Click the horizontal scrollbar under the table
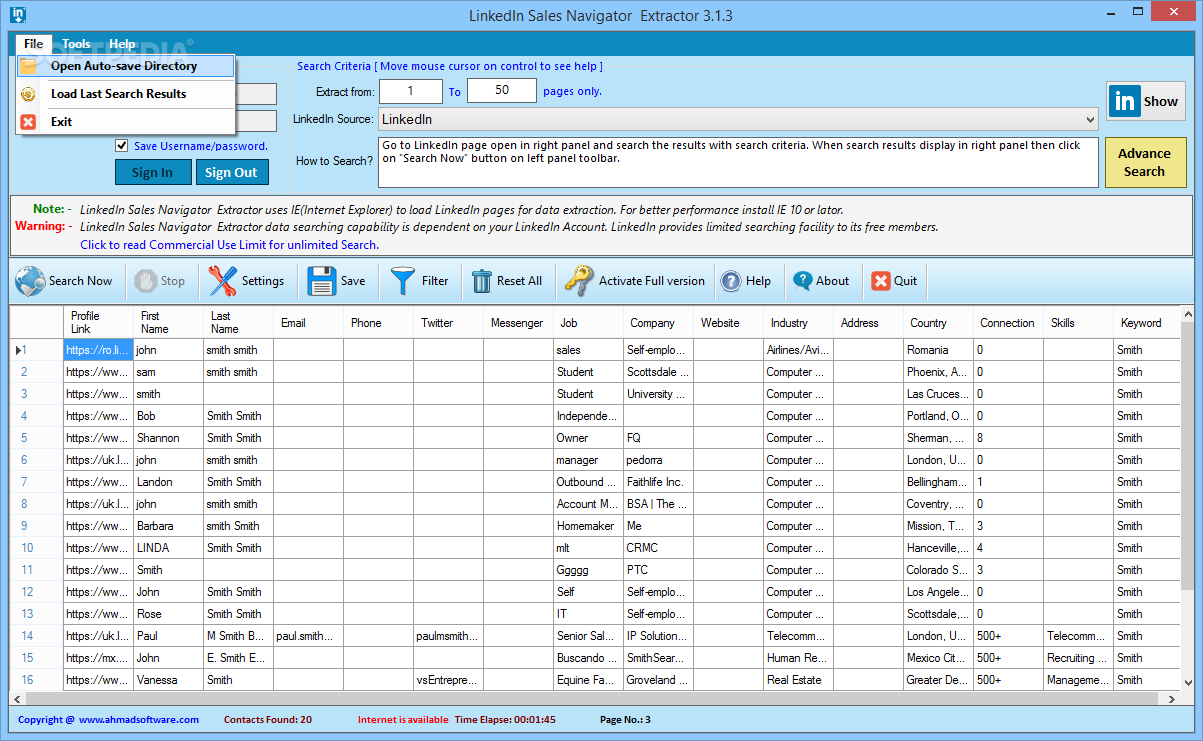Image resolution: width=1203 pixels, height=741 pixels. (x=593, y=698)
